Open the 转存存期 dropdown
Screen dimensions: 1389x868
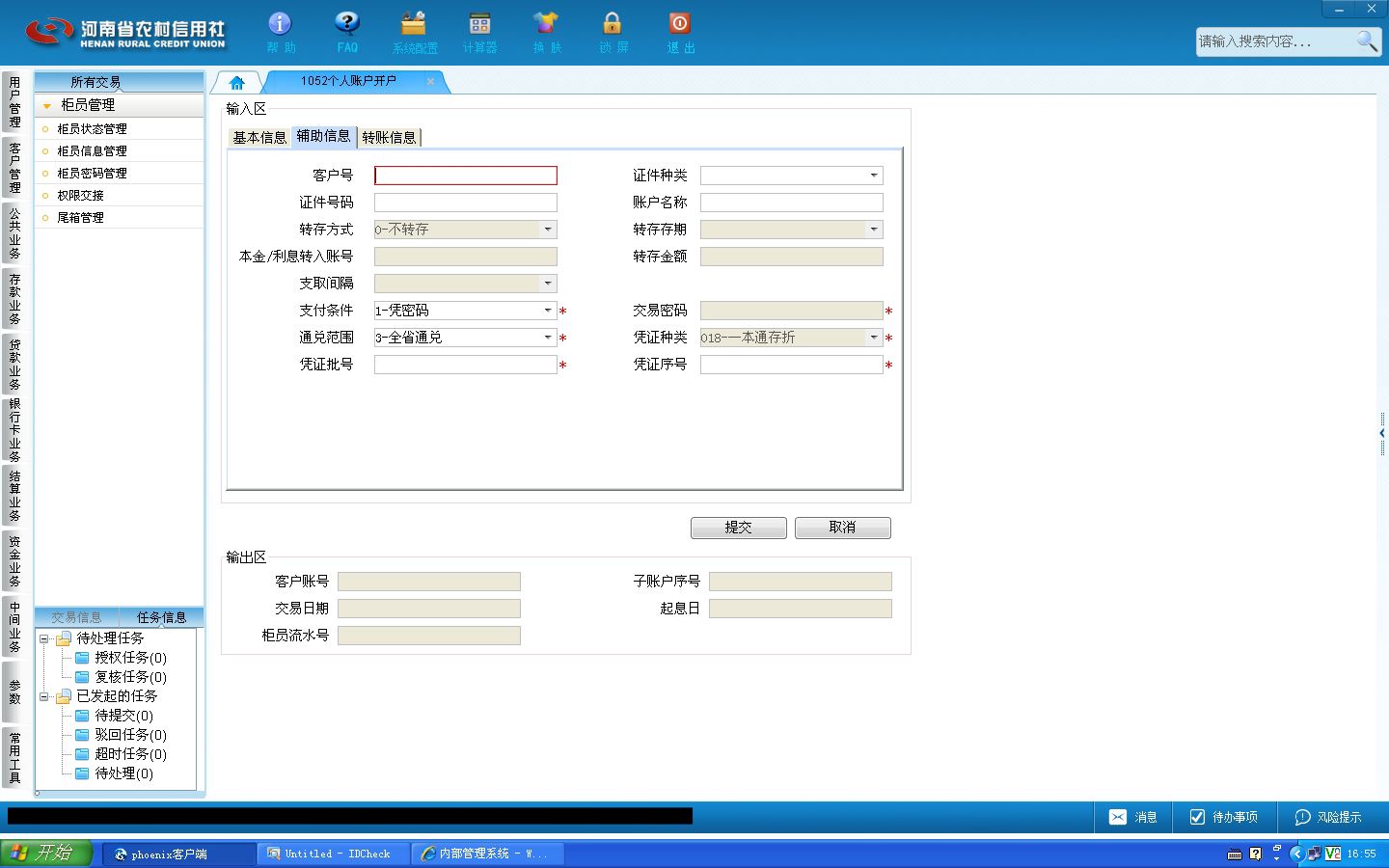coord(874,230)
